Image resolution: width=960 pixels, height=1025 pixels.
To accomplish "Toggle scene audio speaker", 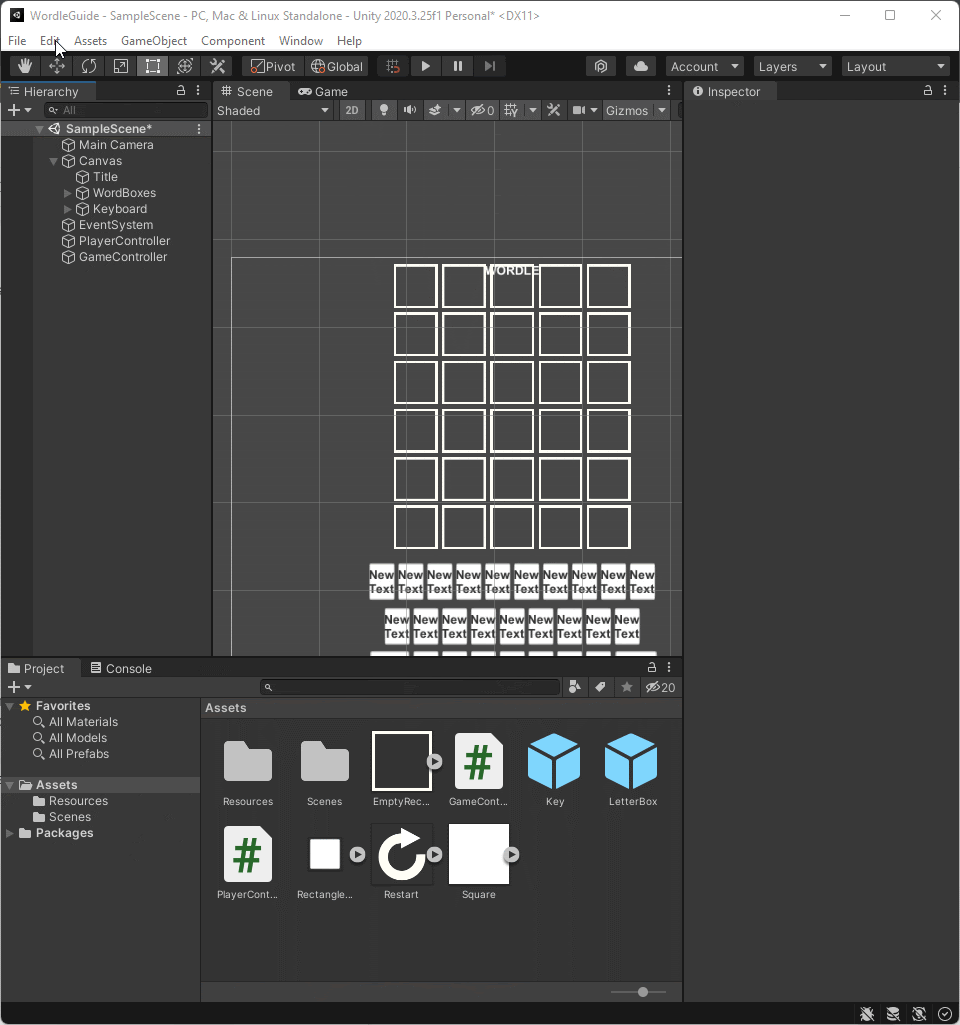I will [x=410, y=110].
